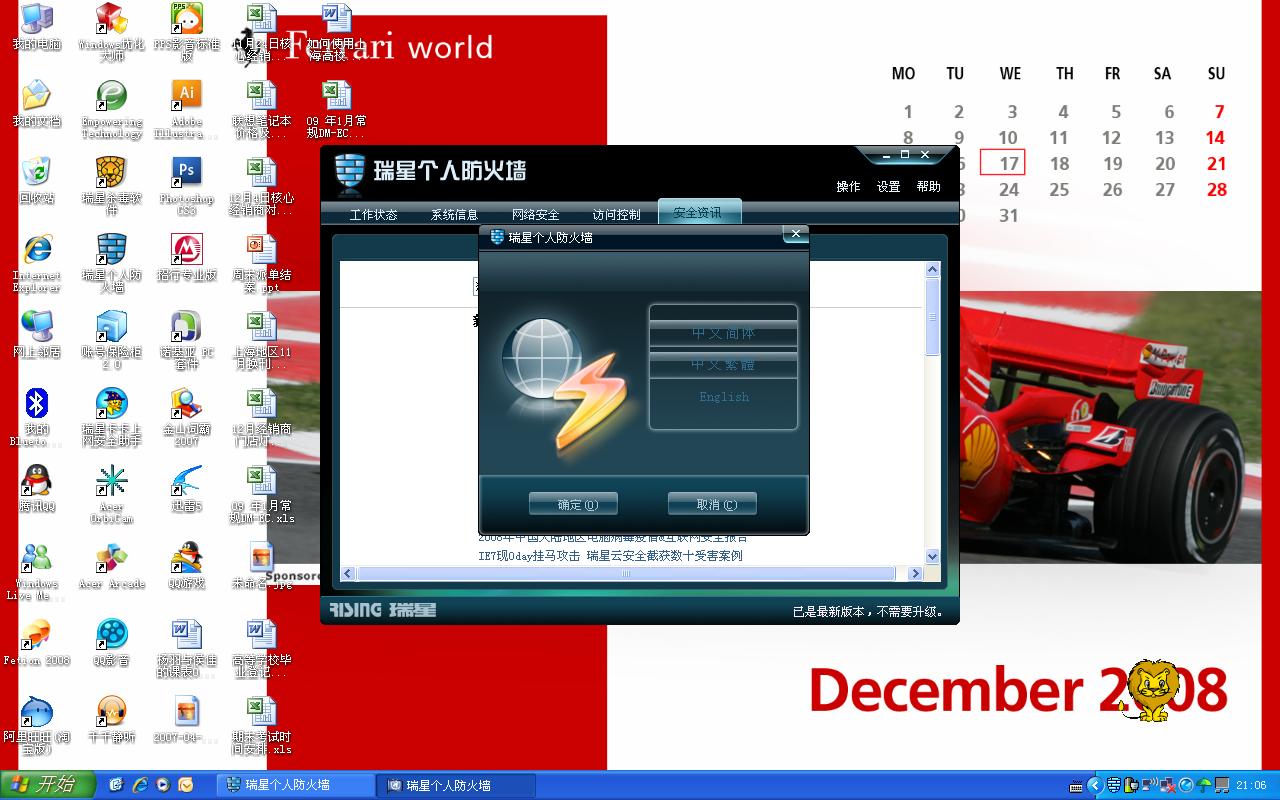Viewport: 1280px width, 800px height.
Task: Select the 诺基亚 PC 套件 desktop icon
Action: [187, 340]
